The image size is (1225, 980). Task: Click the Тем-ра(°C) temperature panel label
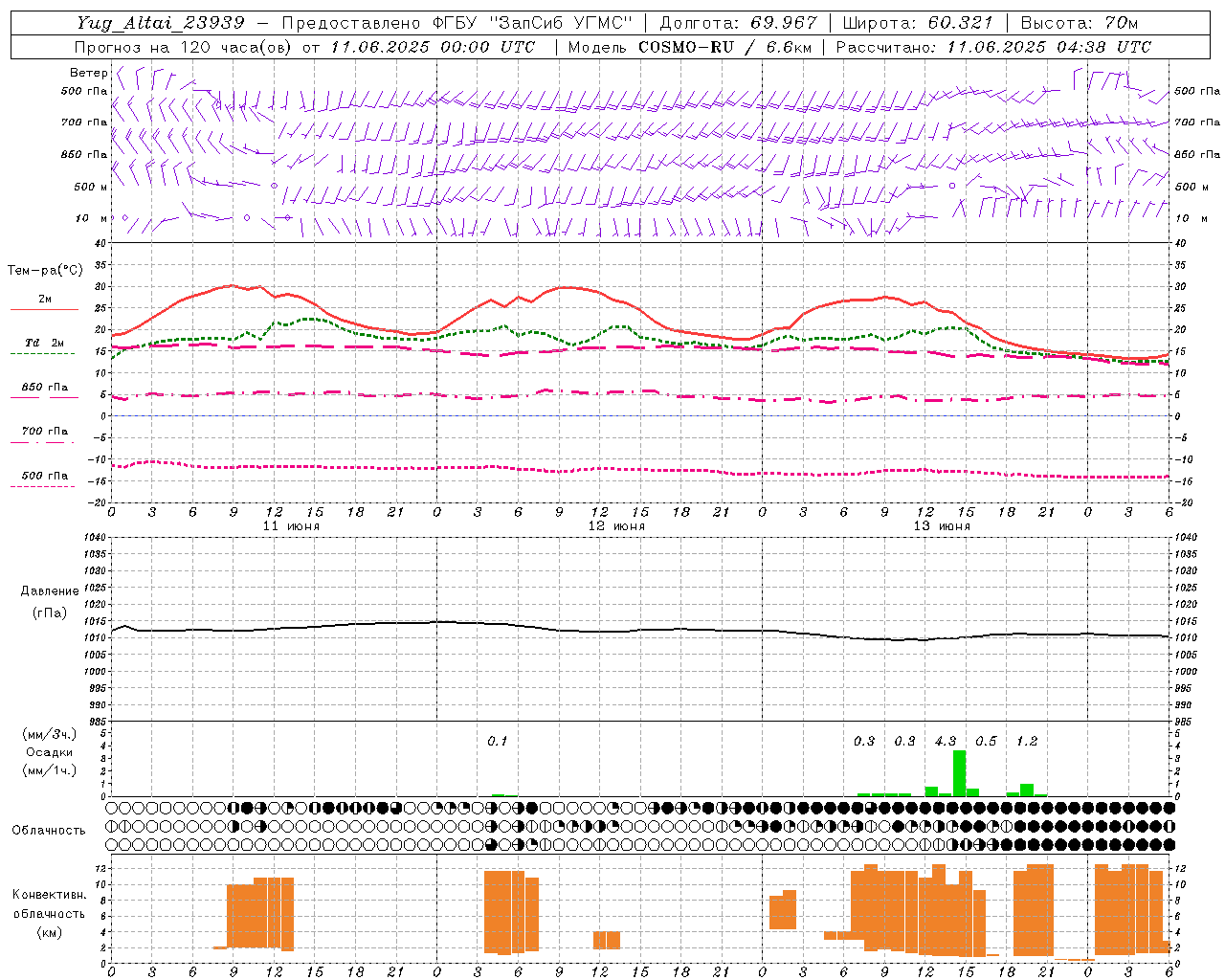[x=45, y=271]
